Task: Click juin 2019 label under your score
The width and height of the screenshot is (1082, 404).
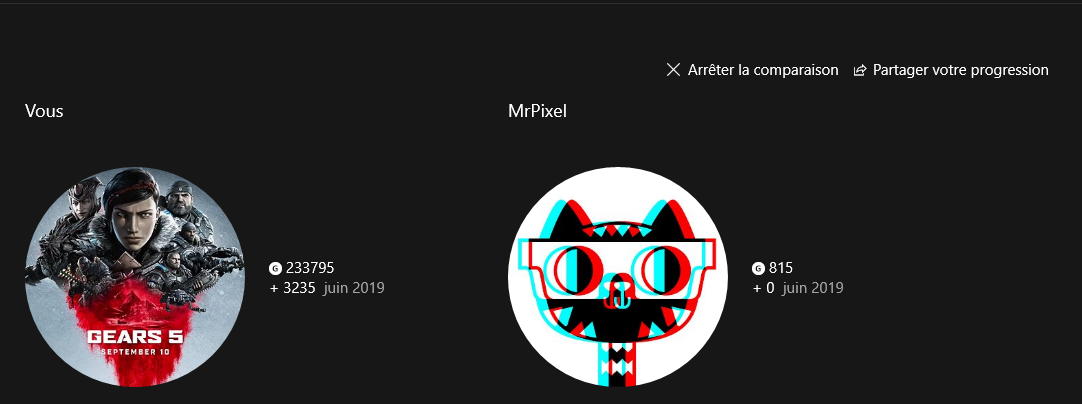Action: [x=353, y=287]
